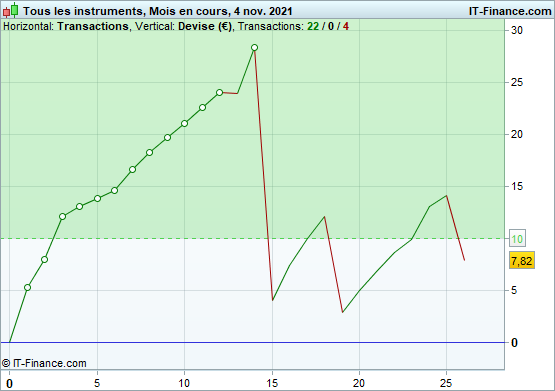Click the circle marker at transaction 7
This screenshot has height=391, width=555.
click(x=132, y=169)
